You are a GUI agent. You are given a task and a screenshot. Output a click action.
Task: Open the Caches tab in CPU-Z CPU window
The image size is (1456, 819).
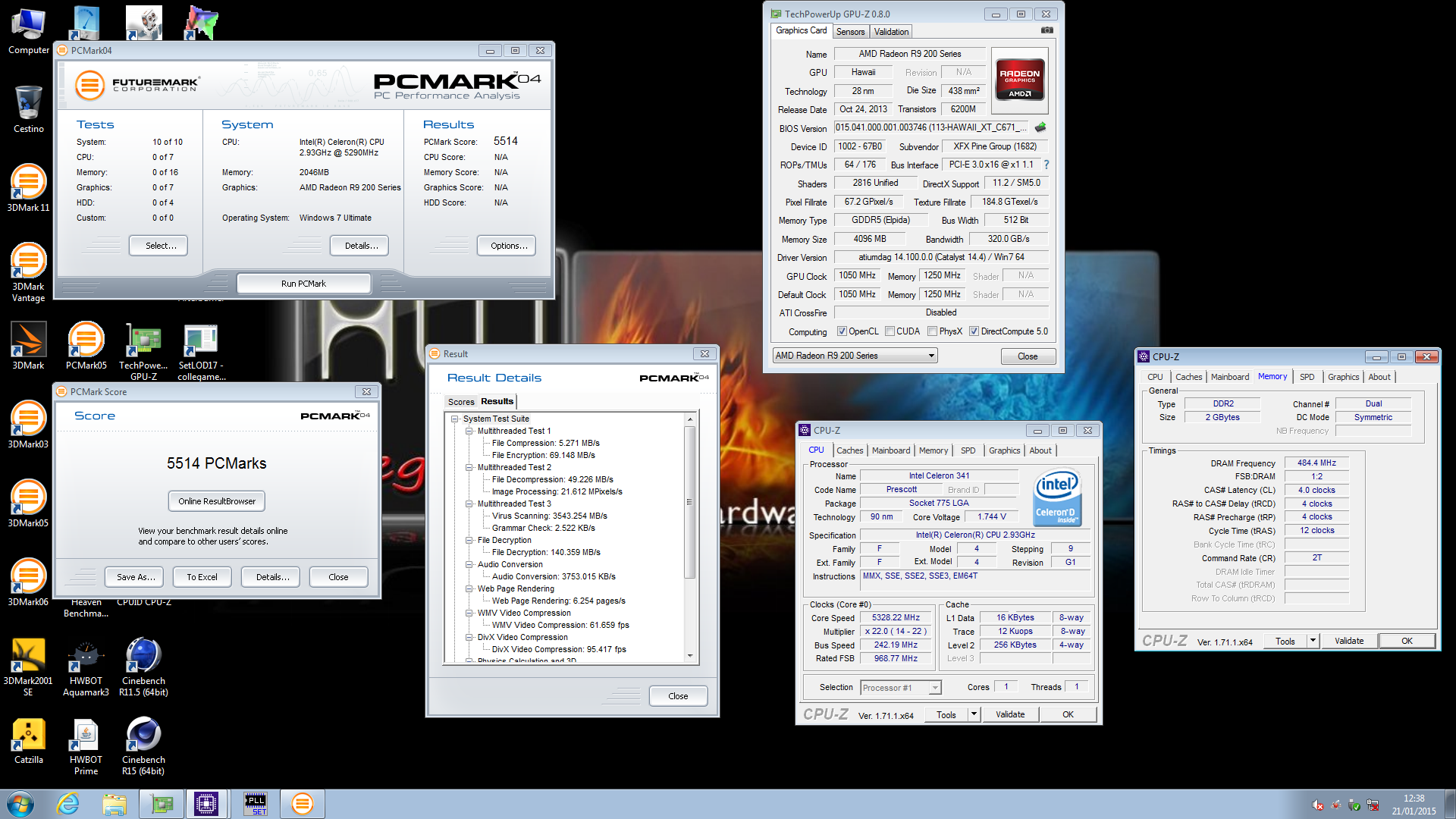click(x=849, y=450)
